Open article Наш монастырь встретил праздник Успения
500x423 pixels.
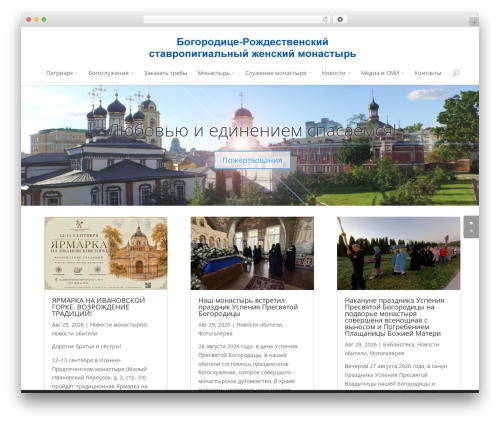(x=248, y=307)
